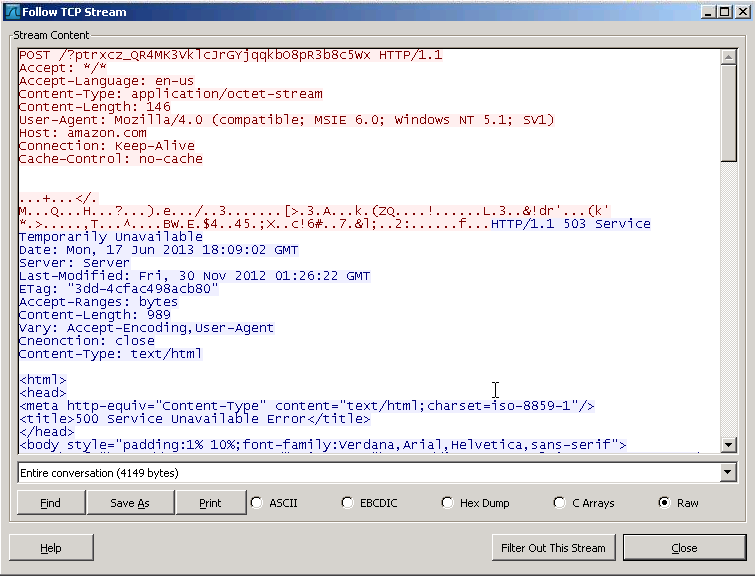Click the meta http-equiv line
The width and height of the screenshot is (755, 580).
coord(307,406)
